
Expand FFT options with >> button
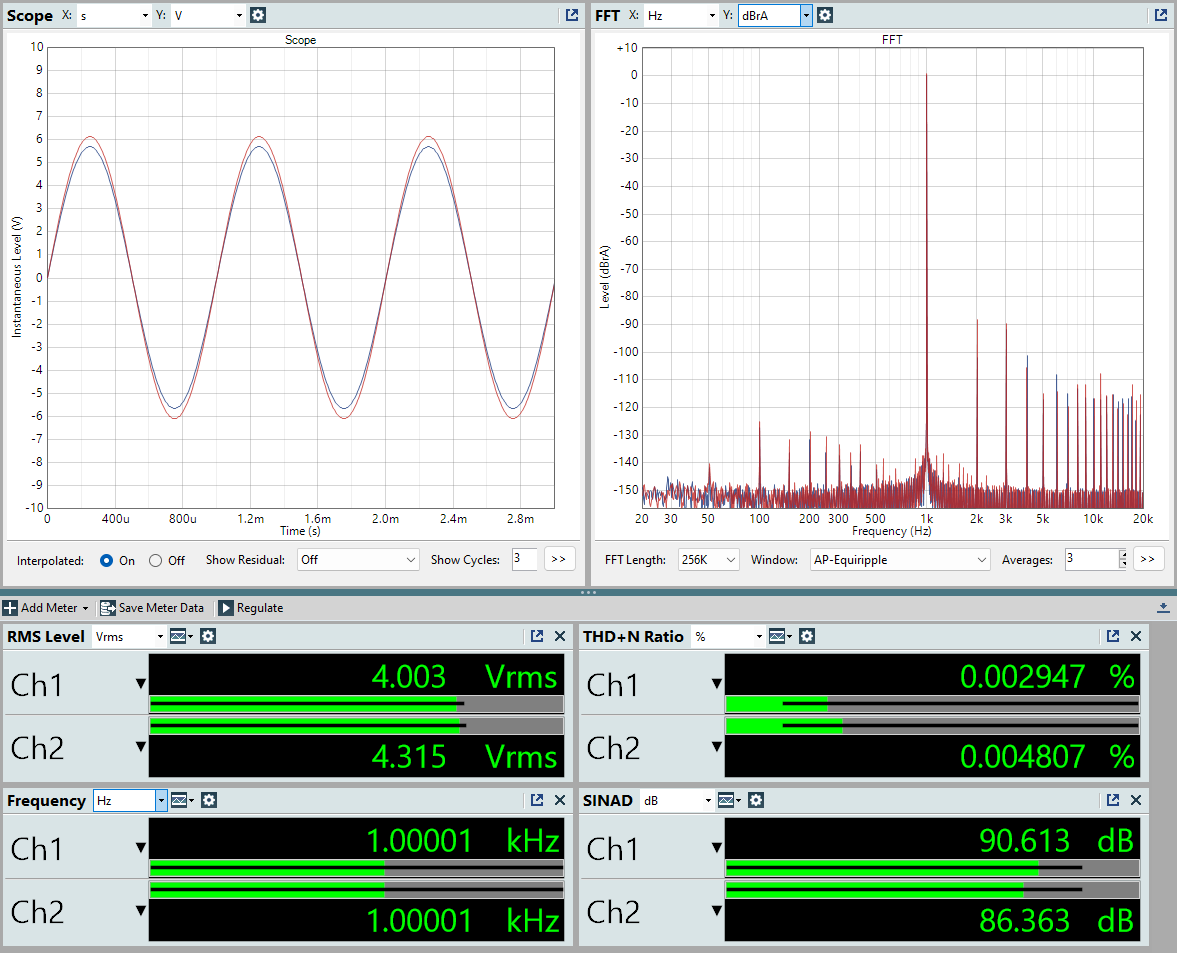[x=1148, y=559]
